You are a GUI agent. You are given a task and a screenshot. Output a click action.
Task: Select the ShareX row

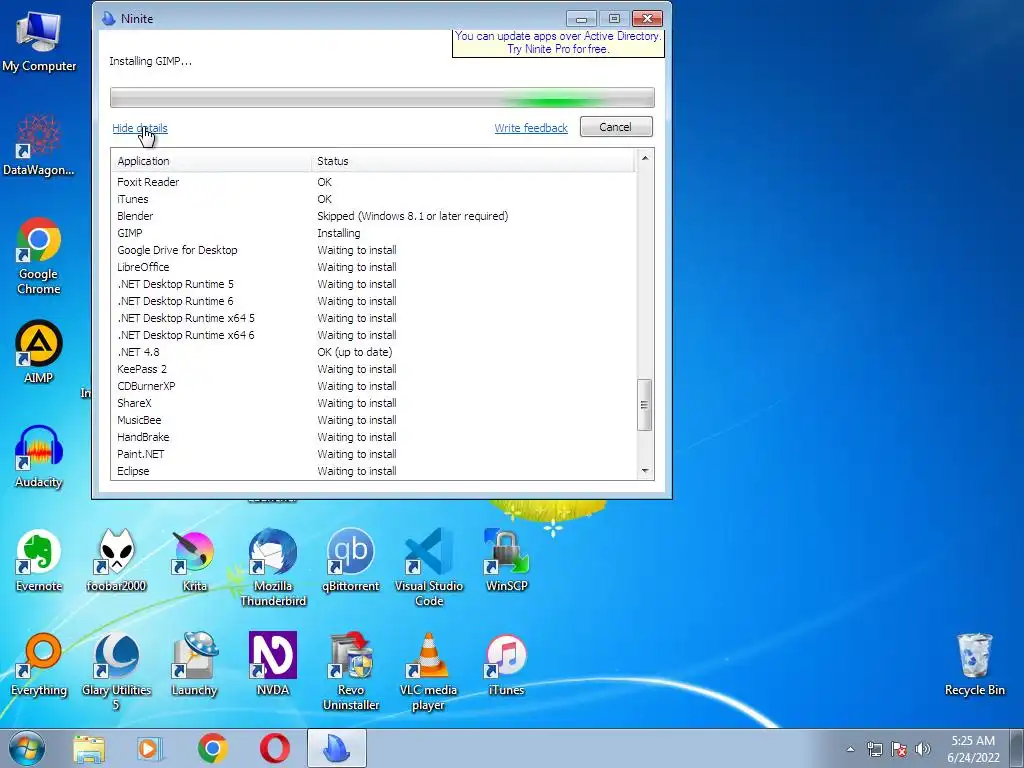click(x=374, y=403)
